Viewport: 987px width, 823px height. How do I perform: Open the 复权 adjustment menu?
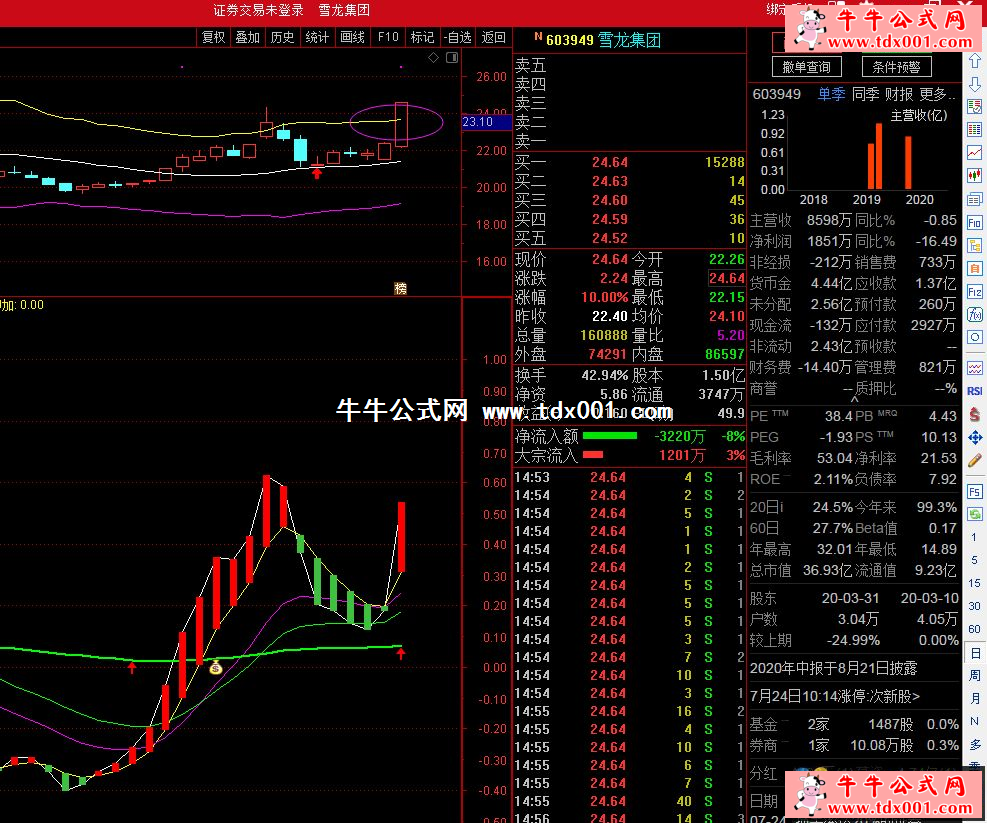213,37
